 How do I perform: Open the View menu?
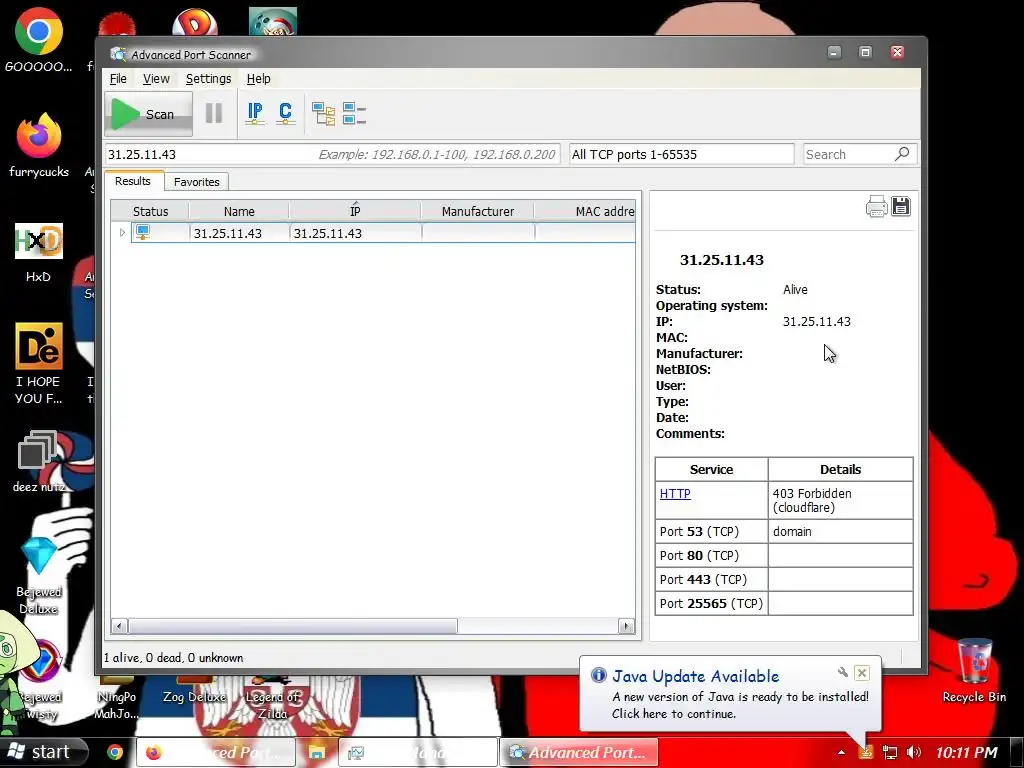[x=156, y=78]
